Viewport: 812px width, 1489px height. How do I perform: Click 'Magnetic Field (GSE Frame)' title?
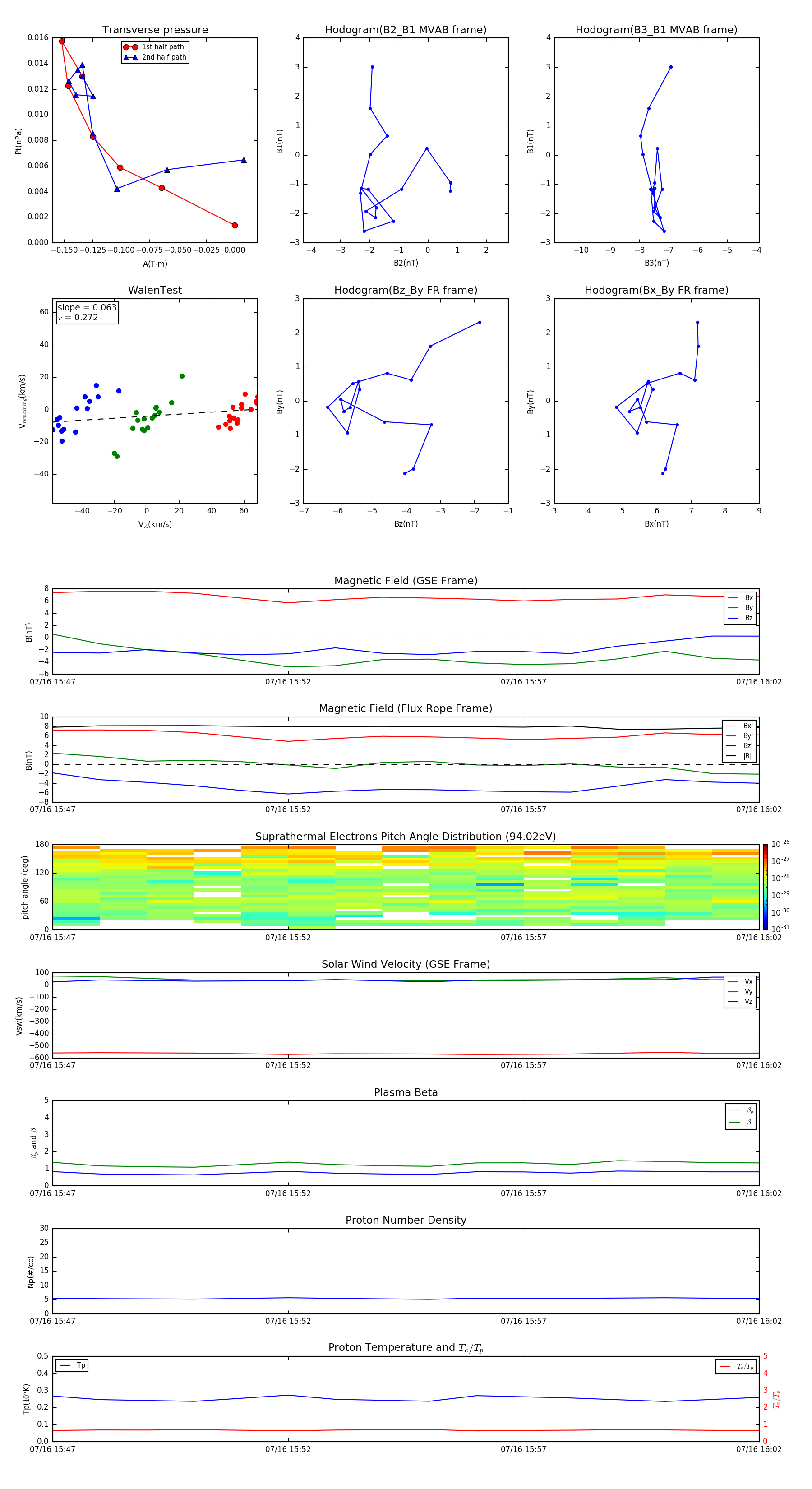[x=406, y=581]
